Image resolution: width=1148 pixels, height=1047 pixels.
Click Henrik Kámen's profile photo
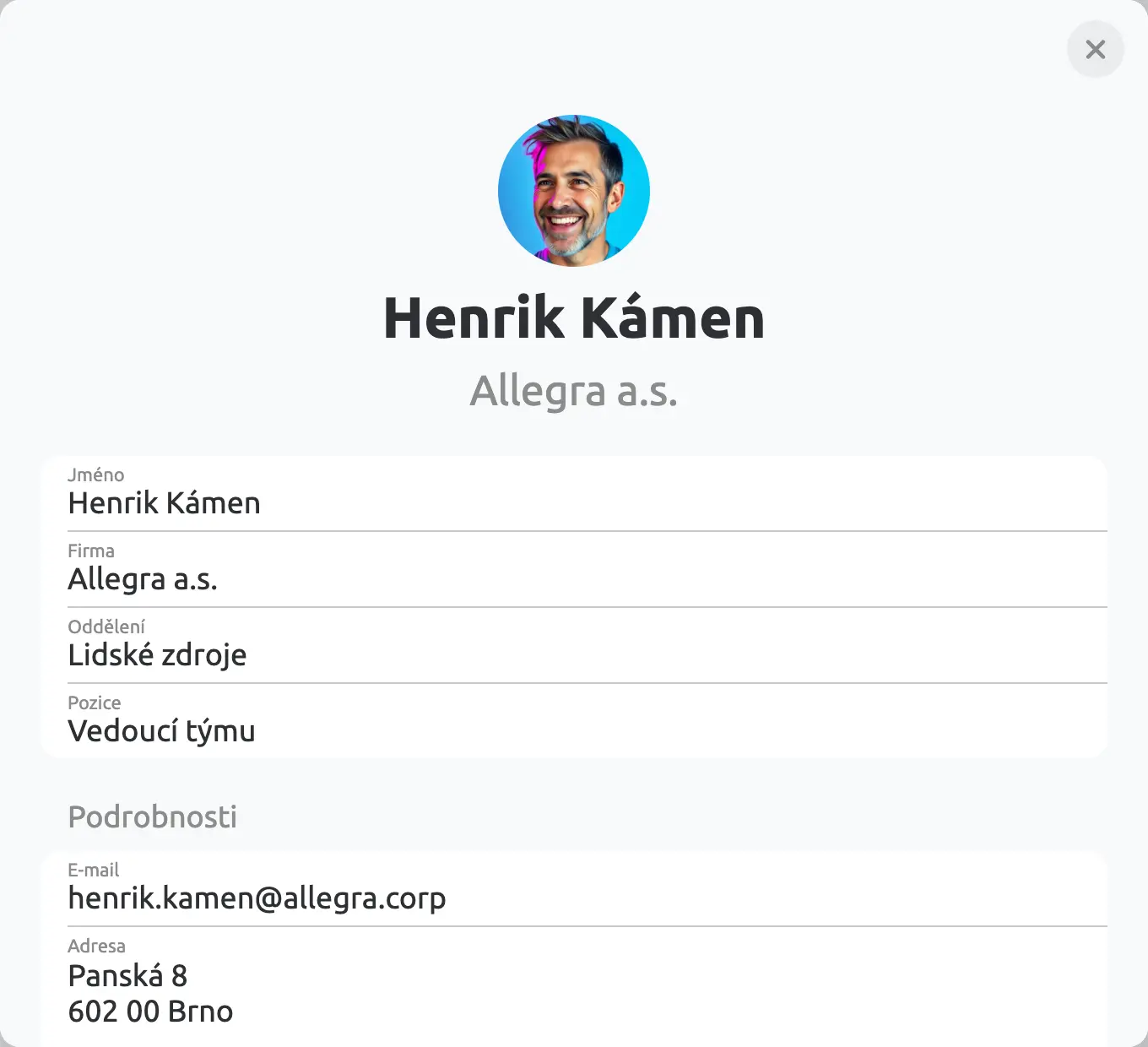[574, 191]
